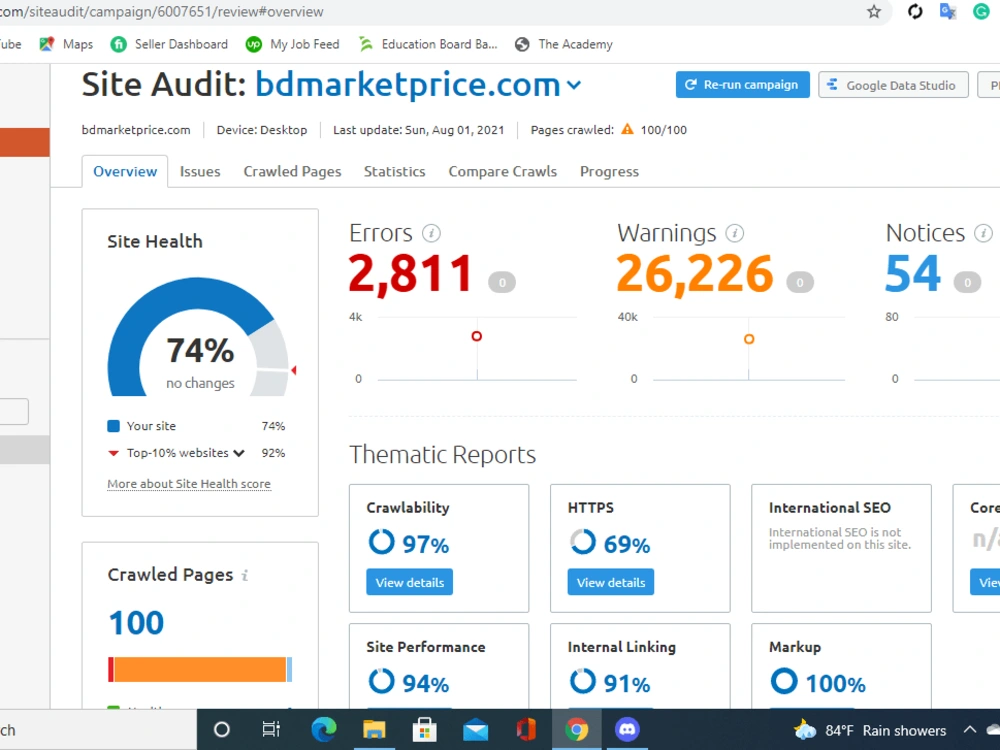1000x750 pixels.
Task: Expand the bdmarketprice.com project dropdown arrow
Action: (575, 85)
